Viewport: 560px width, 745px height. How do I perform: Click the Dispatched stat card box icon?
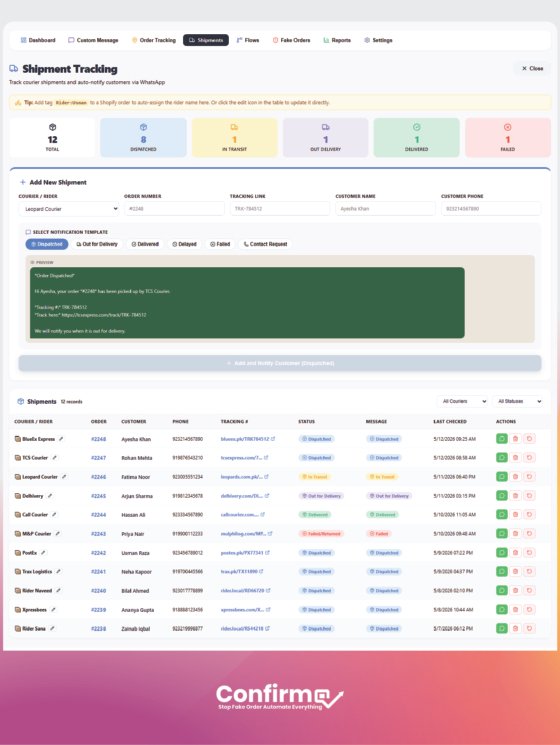pyautogui.click(x=143, y=127)
